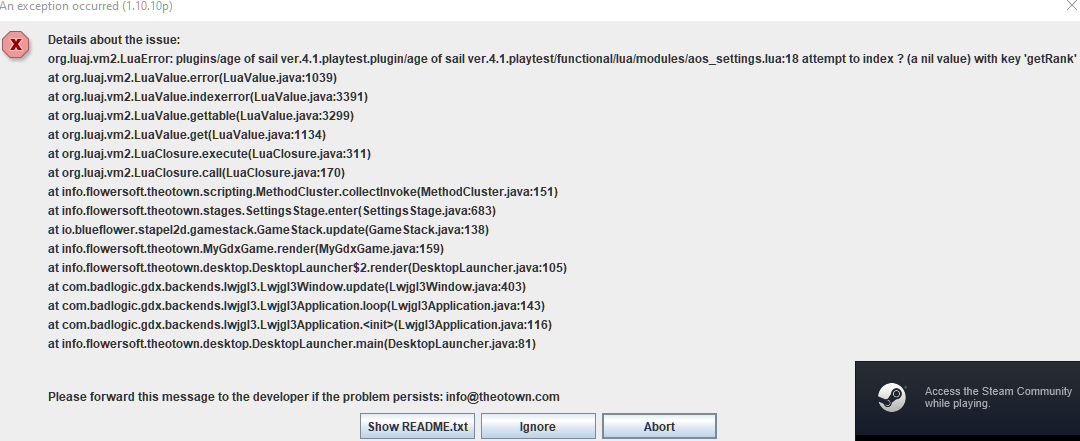Click the Lwjgl3Window.update stack trace line
Screen dimensions: 1080x441
click(287, 287)
